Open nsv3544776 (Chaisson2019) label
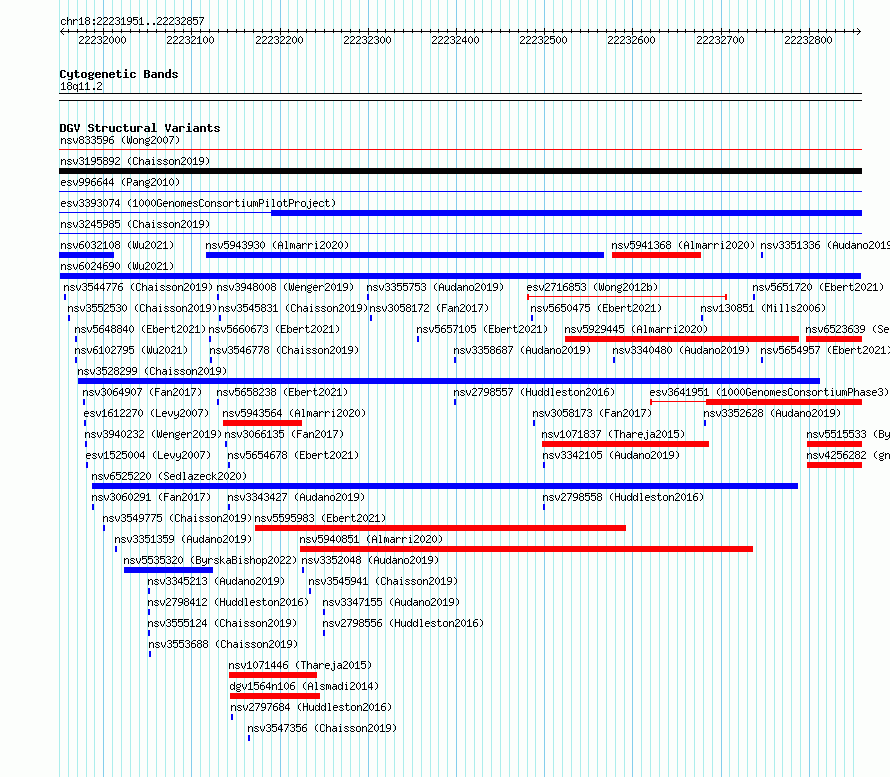 tap(138, 287)
